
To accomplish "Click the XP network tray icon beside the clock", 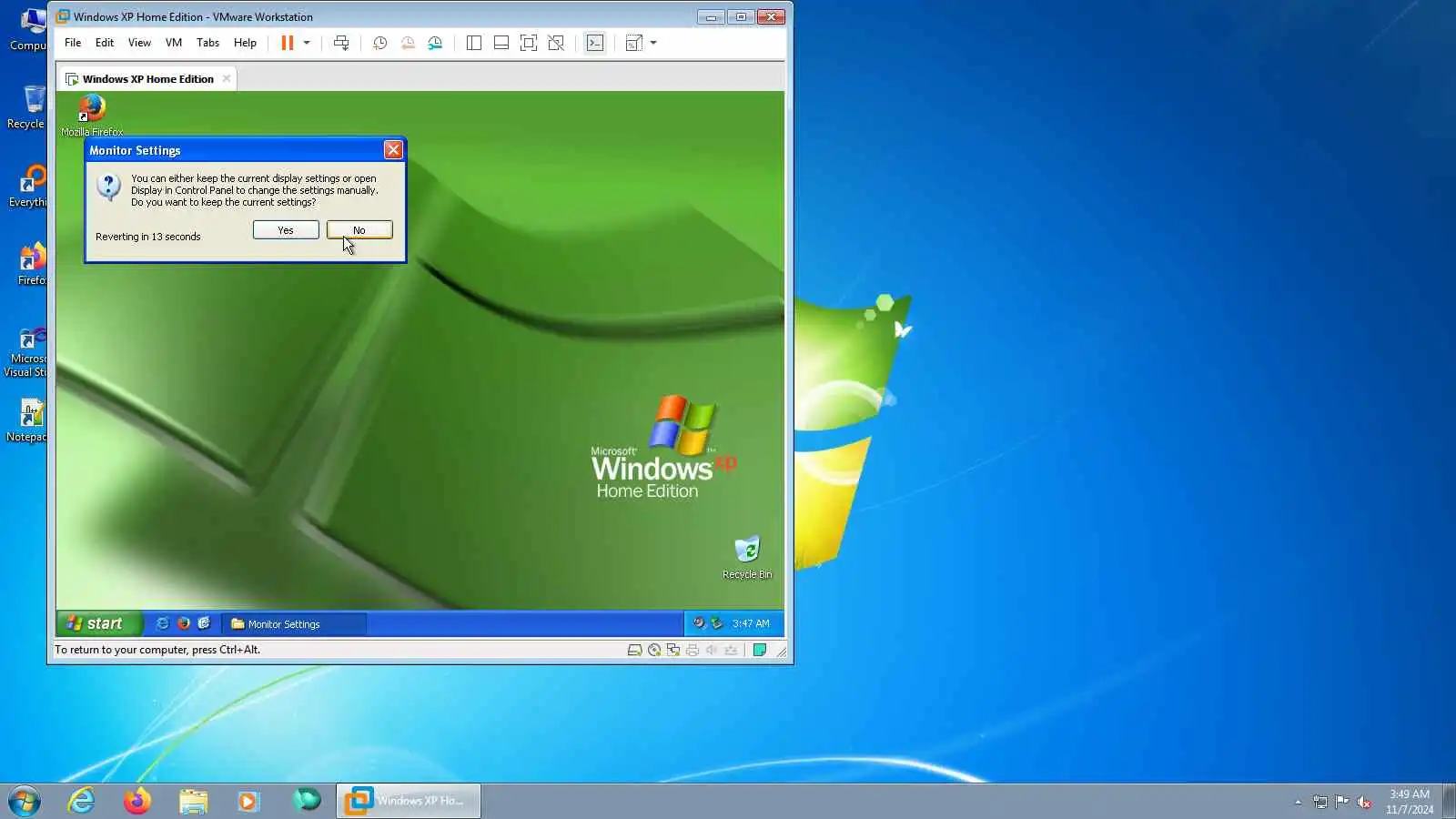I will [x=716, y=623].
